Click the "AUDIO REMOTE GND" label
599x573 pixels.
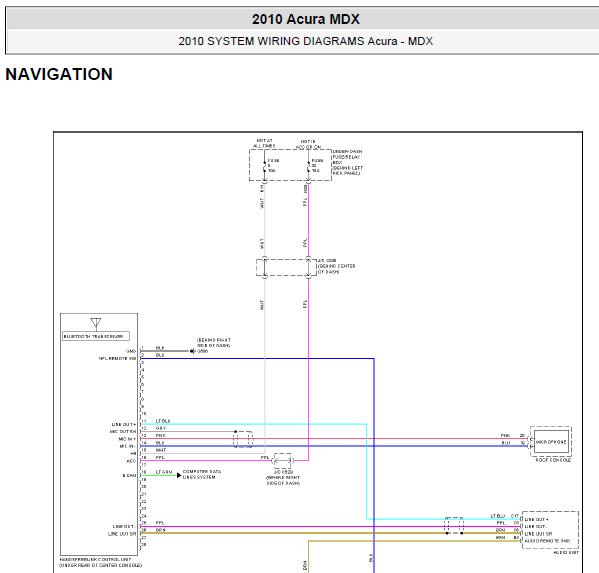[x=547, y=541]
